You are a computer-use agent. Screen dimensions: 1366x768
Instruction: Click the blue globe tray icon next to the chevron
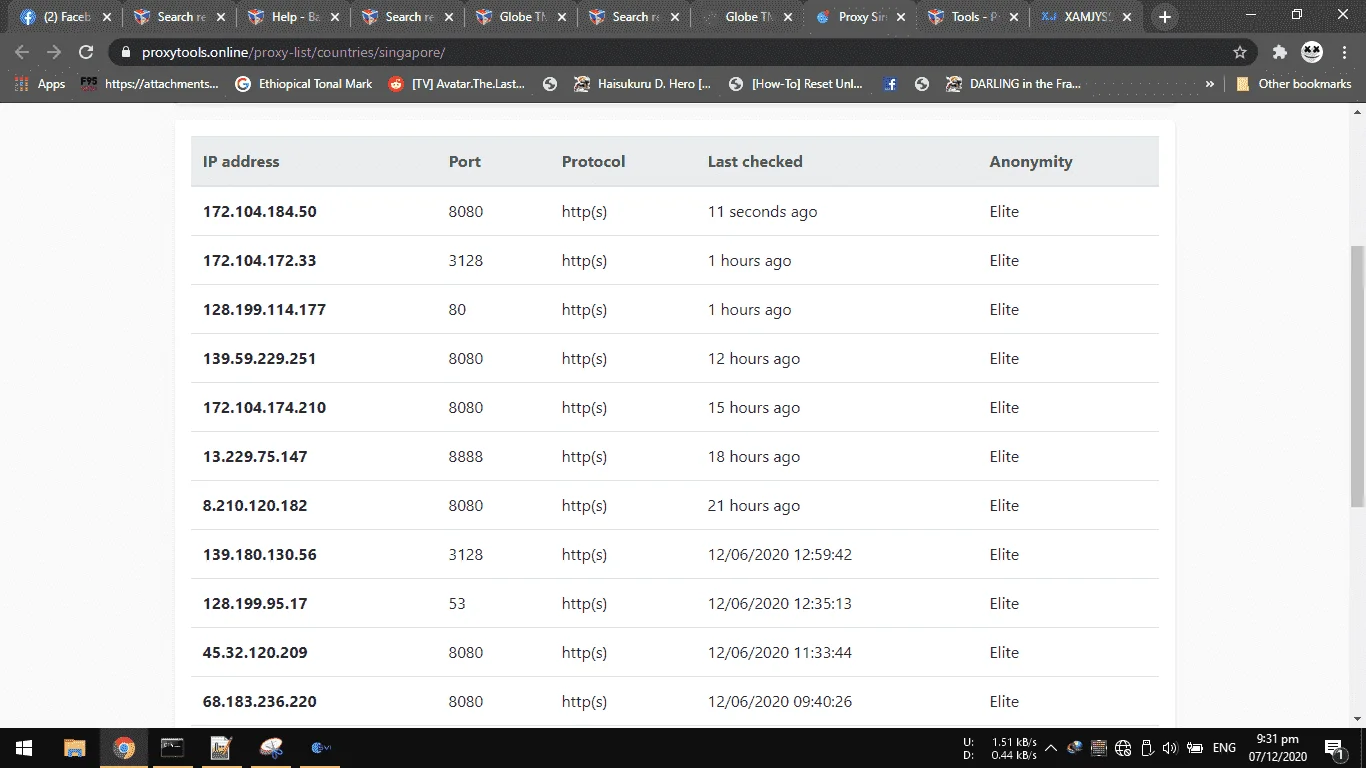pos(1075,747)
